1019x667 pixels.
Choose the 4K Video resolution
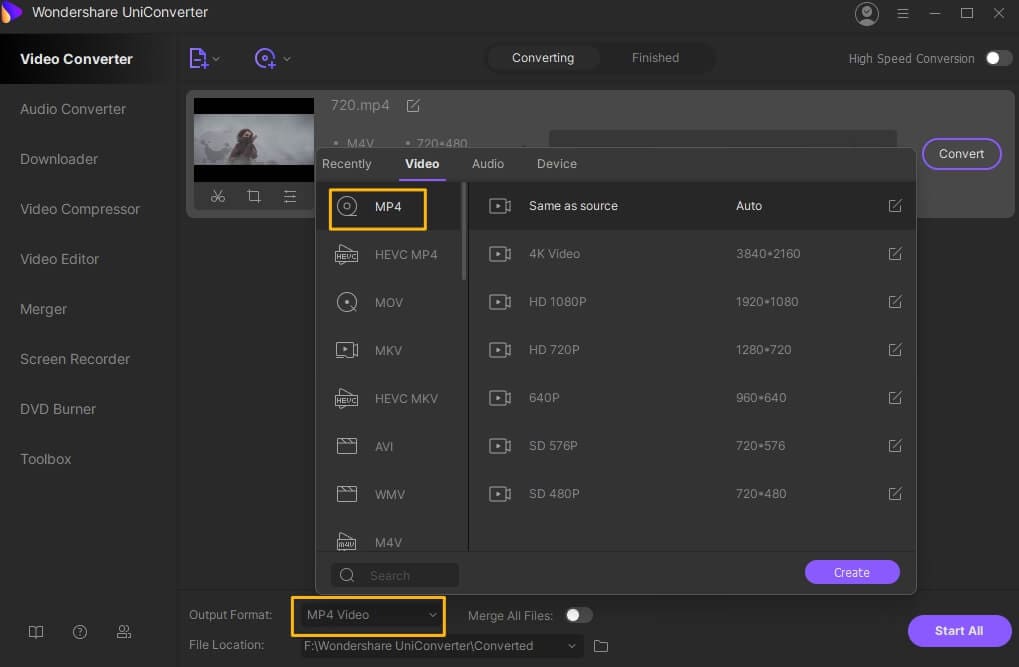tap(691, 254)
